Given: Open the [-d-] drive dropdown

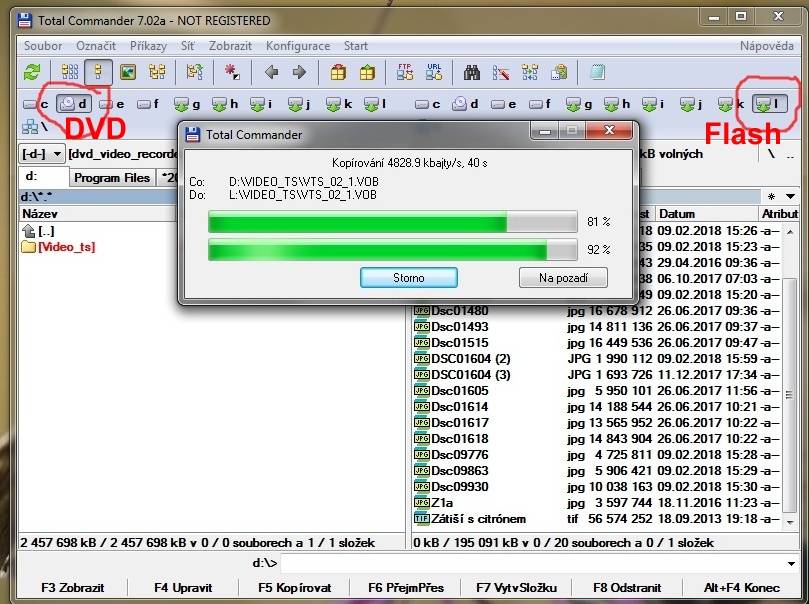Looking at the screenshot, I should coord(41,154).
